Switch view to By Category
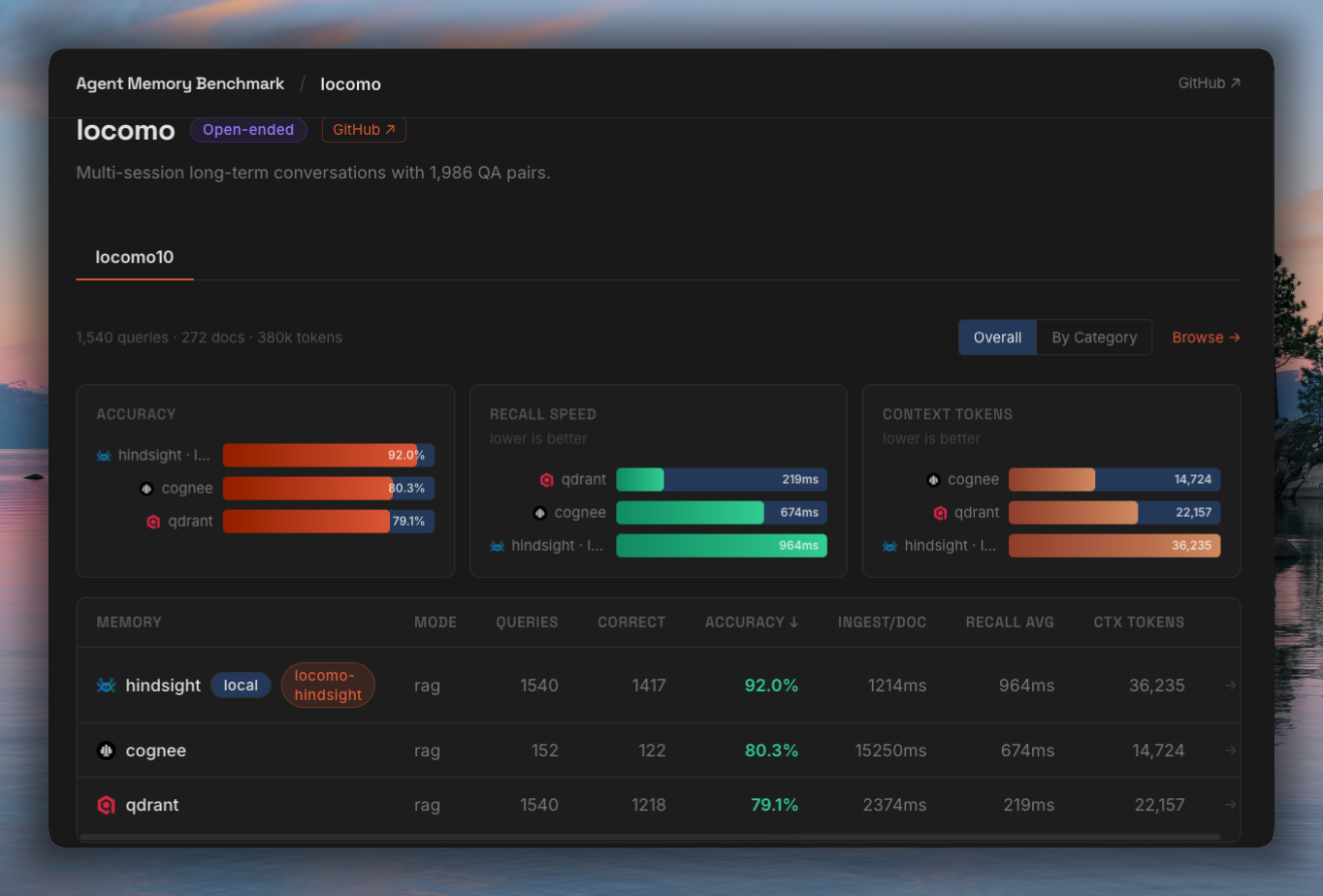1323x896 pixels. click(x=1094, y=337)
